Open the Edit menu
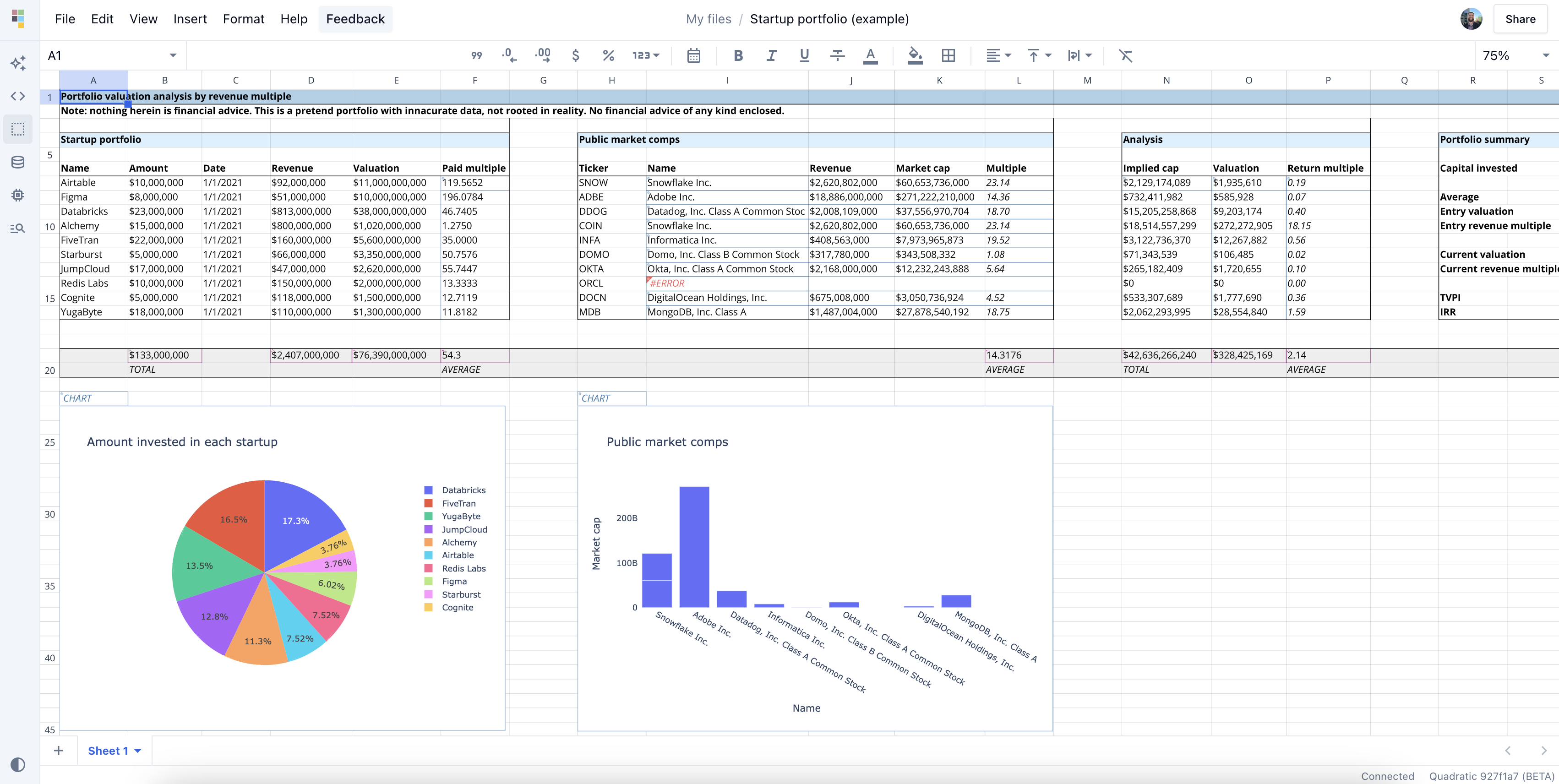Viewport: 1559px width, 784px height. tap(102, 19)
